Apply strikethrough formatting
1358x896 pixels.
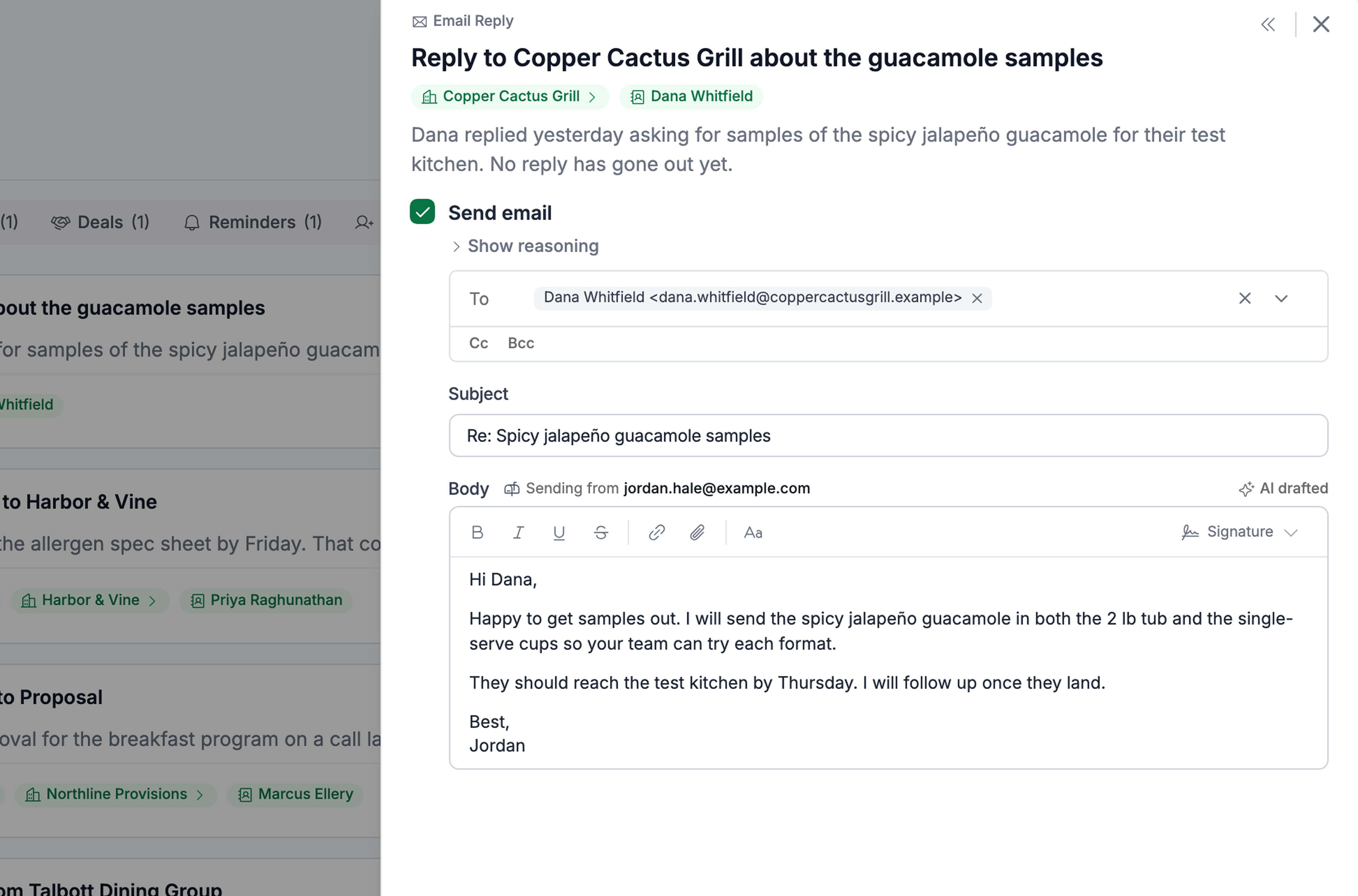point(600,532)
